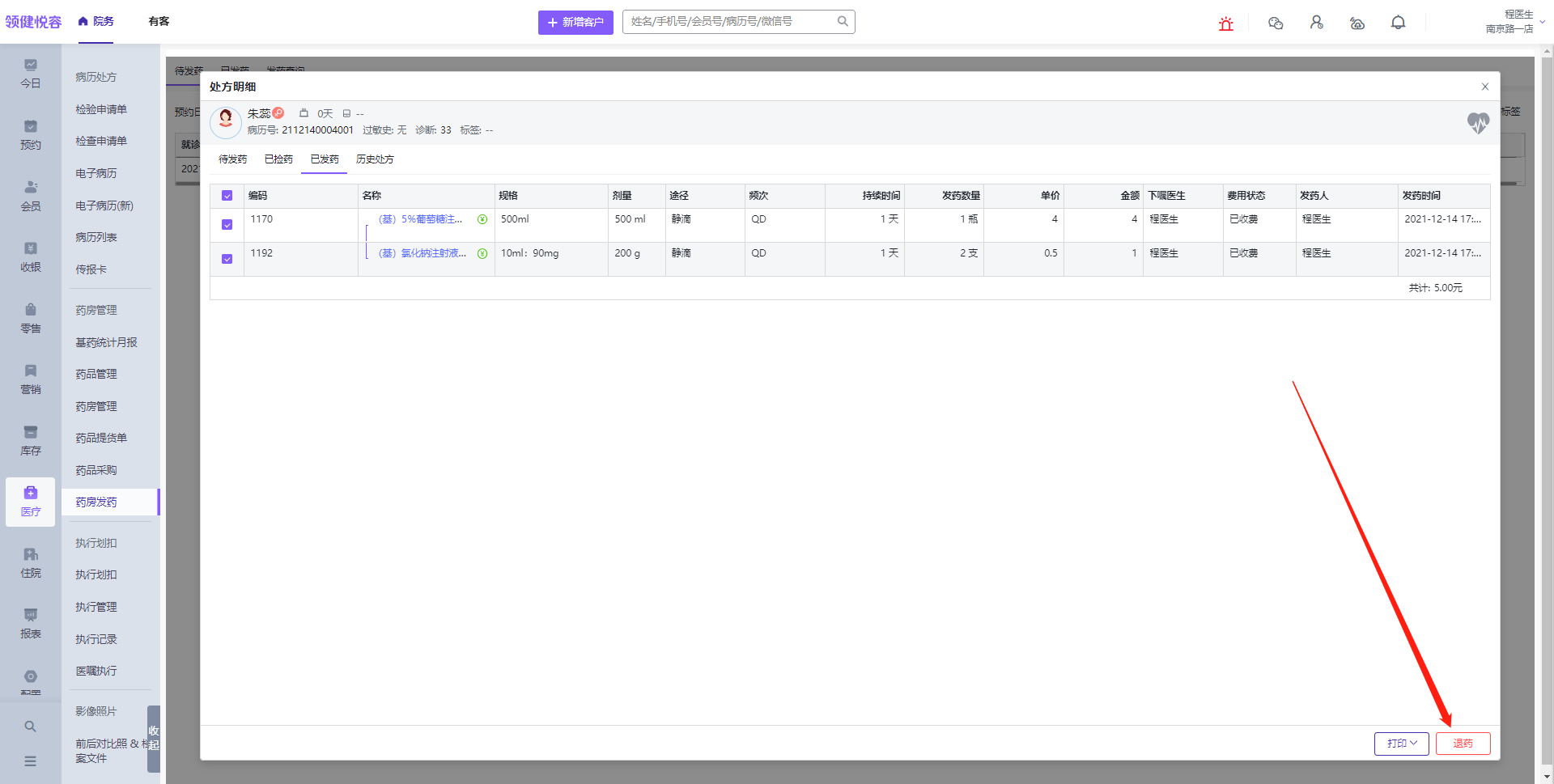The width and height of the screenshot is (1554, 784).
Task: Switch to the 历史处方 tab
Action: [x=375, y=159]
